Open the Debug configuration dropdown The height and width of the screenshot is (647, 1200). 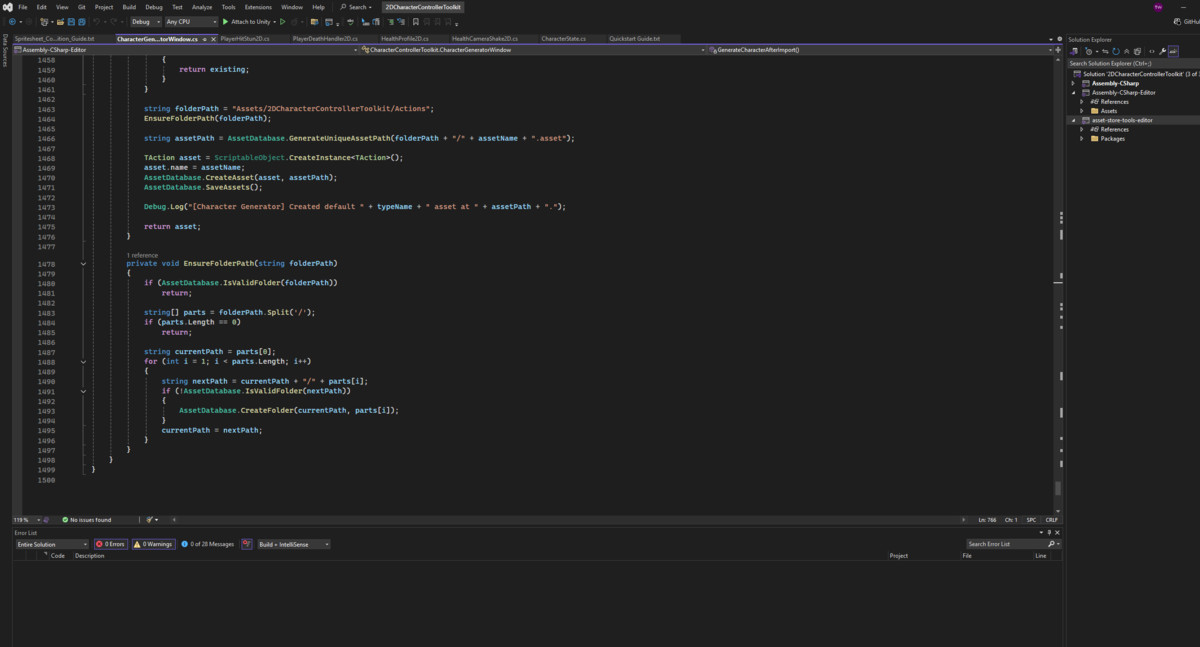(145, 21)
